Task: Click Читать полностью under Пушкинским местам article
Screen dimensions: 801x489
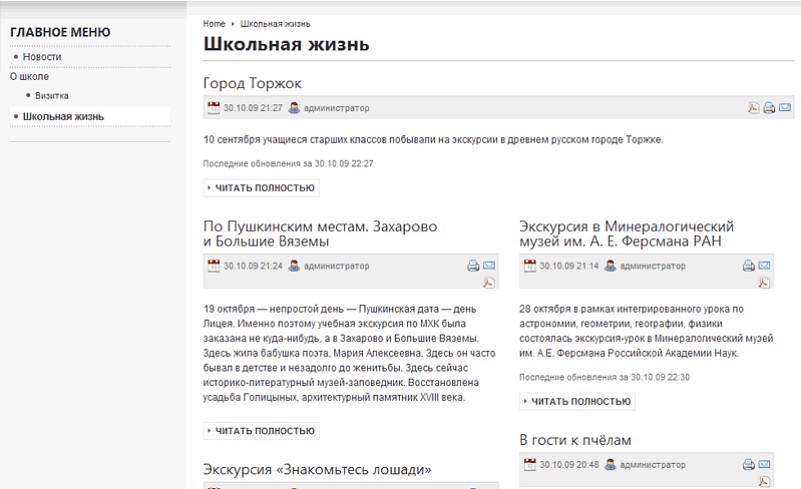Action: [x=261, y=431]
